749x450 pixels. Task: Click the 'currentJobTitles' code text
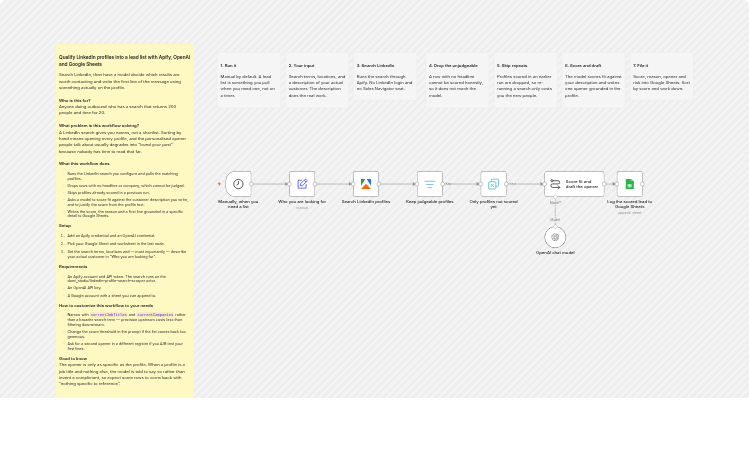(x=108, y=315)
